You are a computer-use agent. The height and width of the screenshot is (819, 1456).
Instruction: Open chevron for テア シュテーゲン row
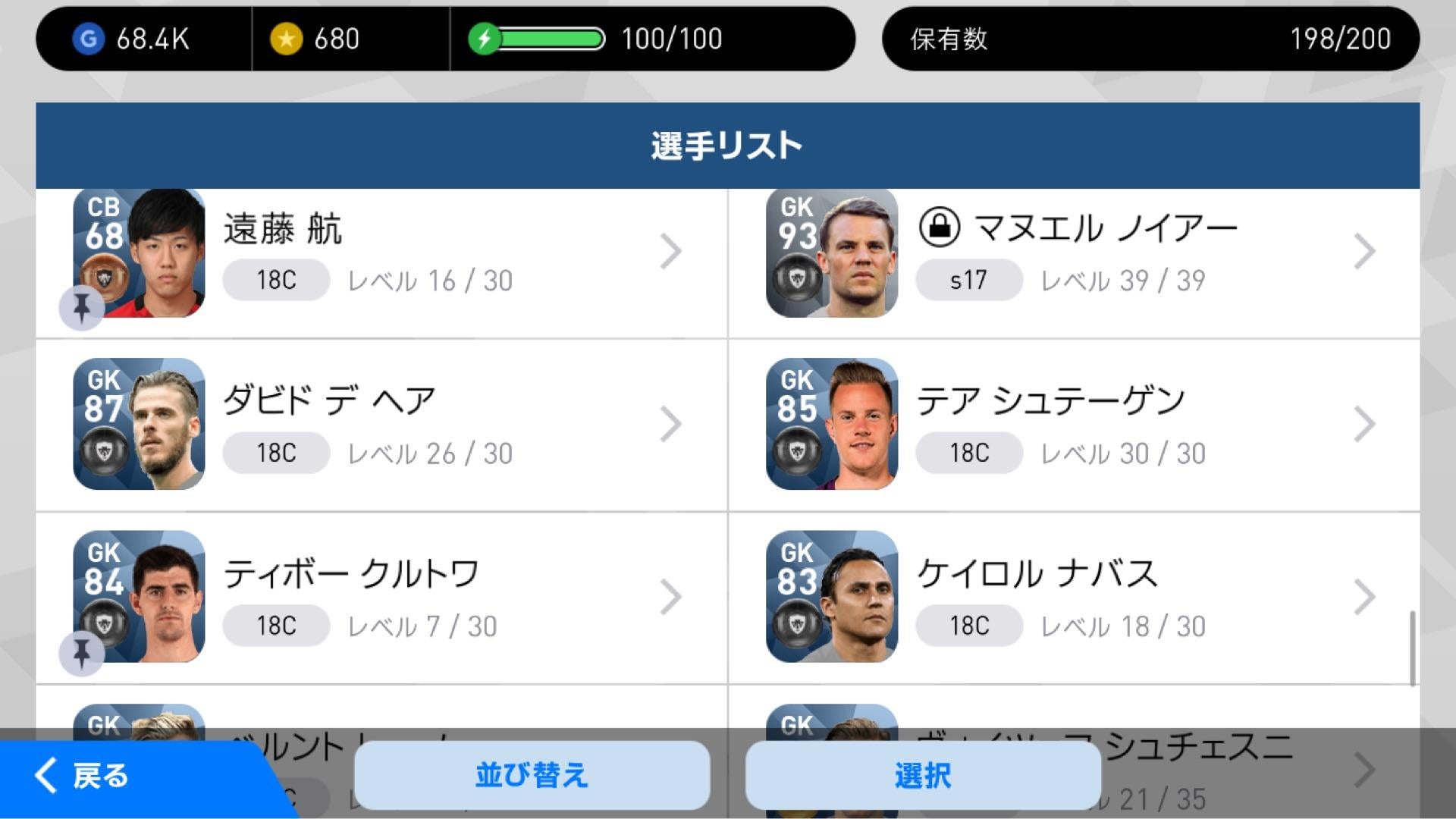point(1363,425)
